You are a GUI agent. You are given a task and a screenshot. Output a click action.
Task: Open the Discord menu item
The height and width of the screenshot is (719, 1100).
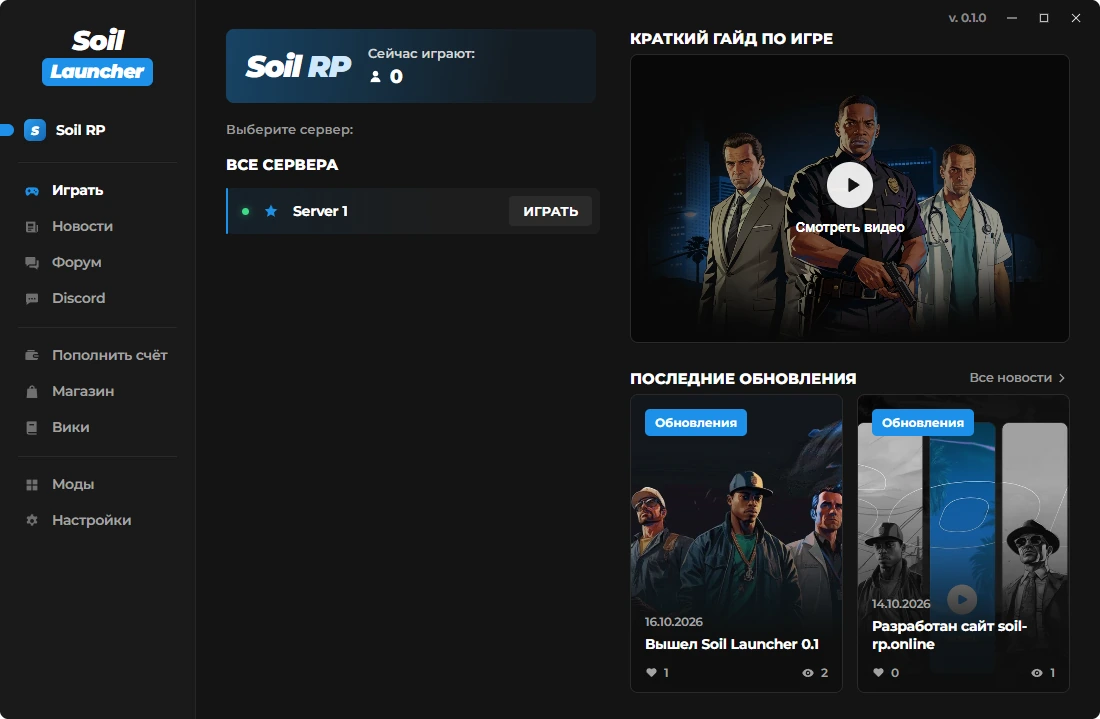pos(79,298)
